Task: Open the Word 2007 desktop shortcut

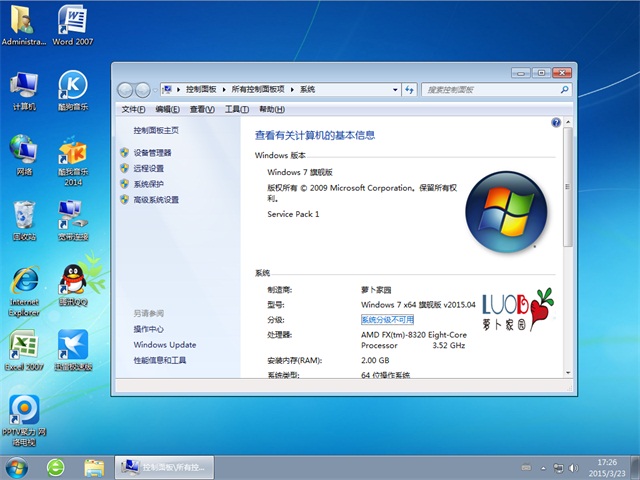Action: pos(73,25)
